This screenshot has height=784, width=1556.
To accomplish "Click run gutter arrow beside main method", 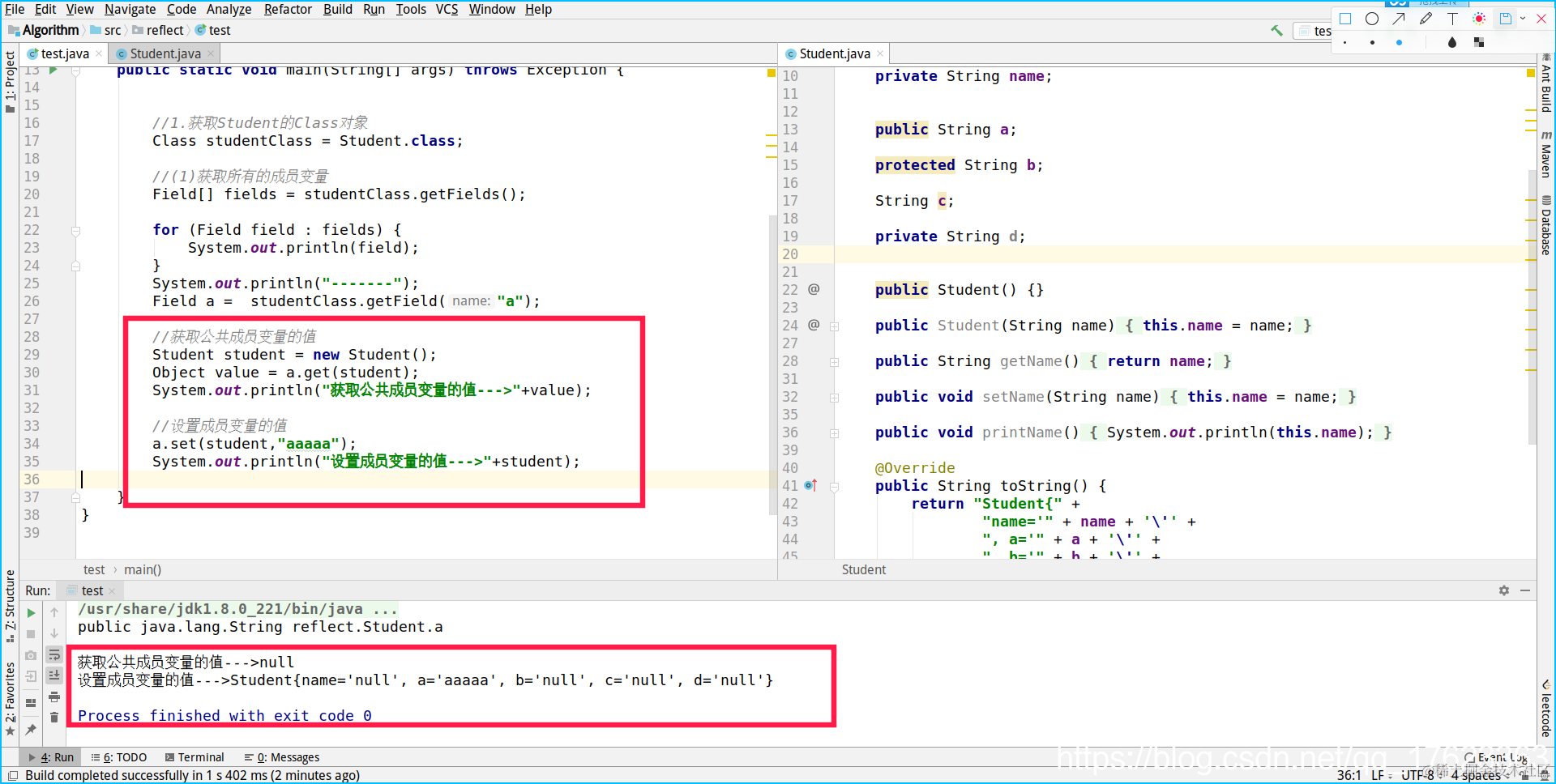I will coord(53,70).
